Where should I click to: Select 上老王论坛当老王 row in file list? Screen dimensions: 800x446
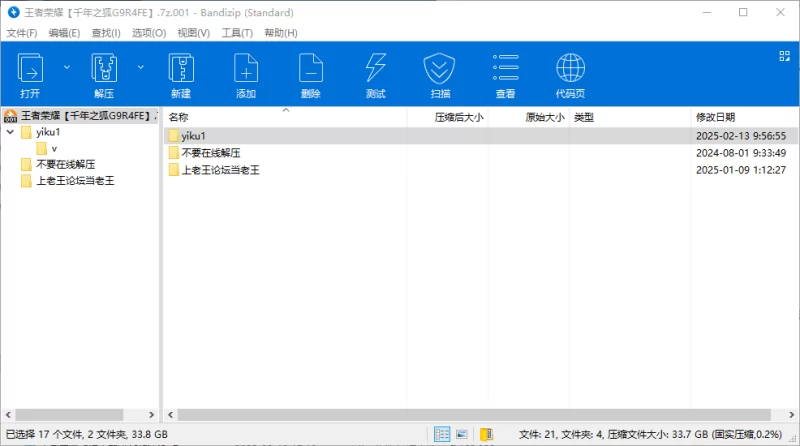click(x=481, y=170)
